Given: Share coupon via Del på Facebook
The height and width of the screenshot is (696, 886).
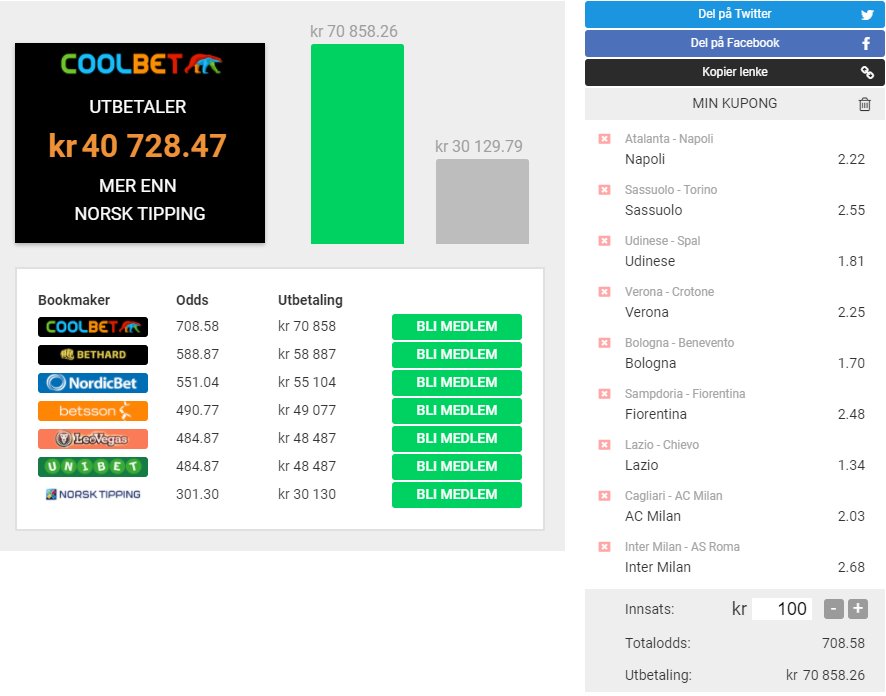Looking at the screenshot, I should [735, 43].
